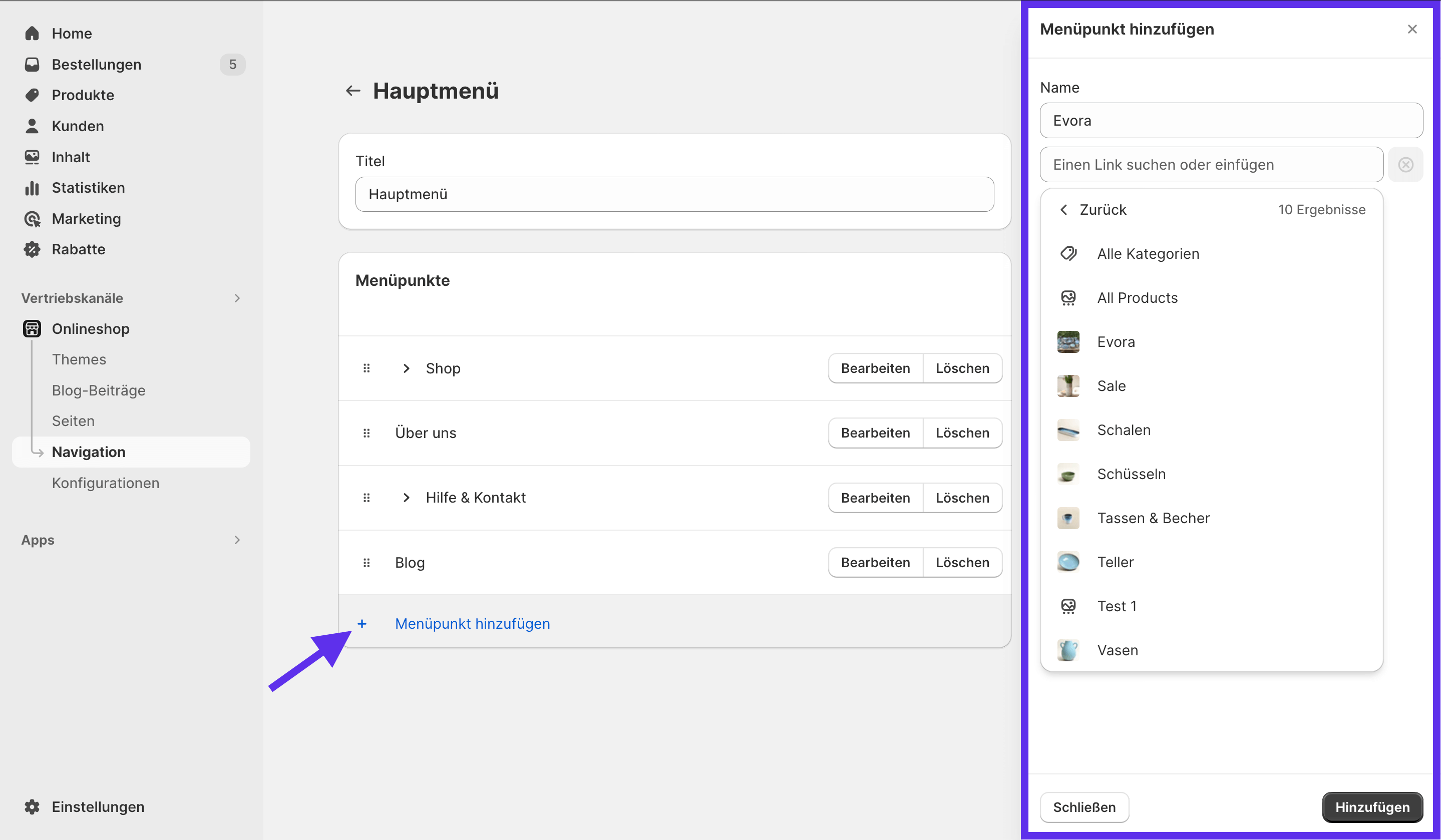Click the Titel input field
This screenshot has height=840, width=1441.
click(x=674, y=194)
